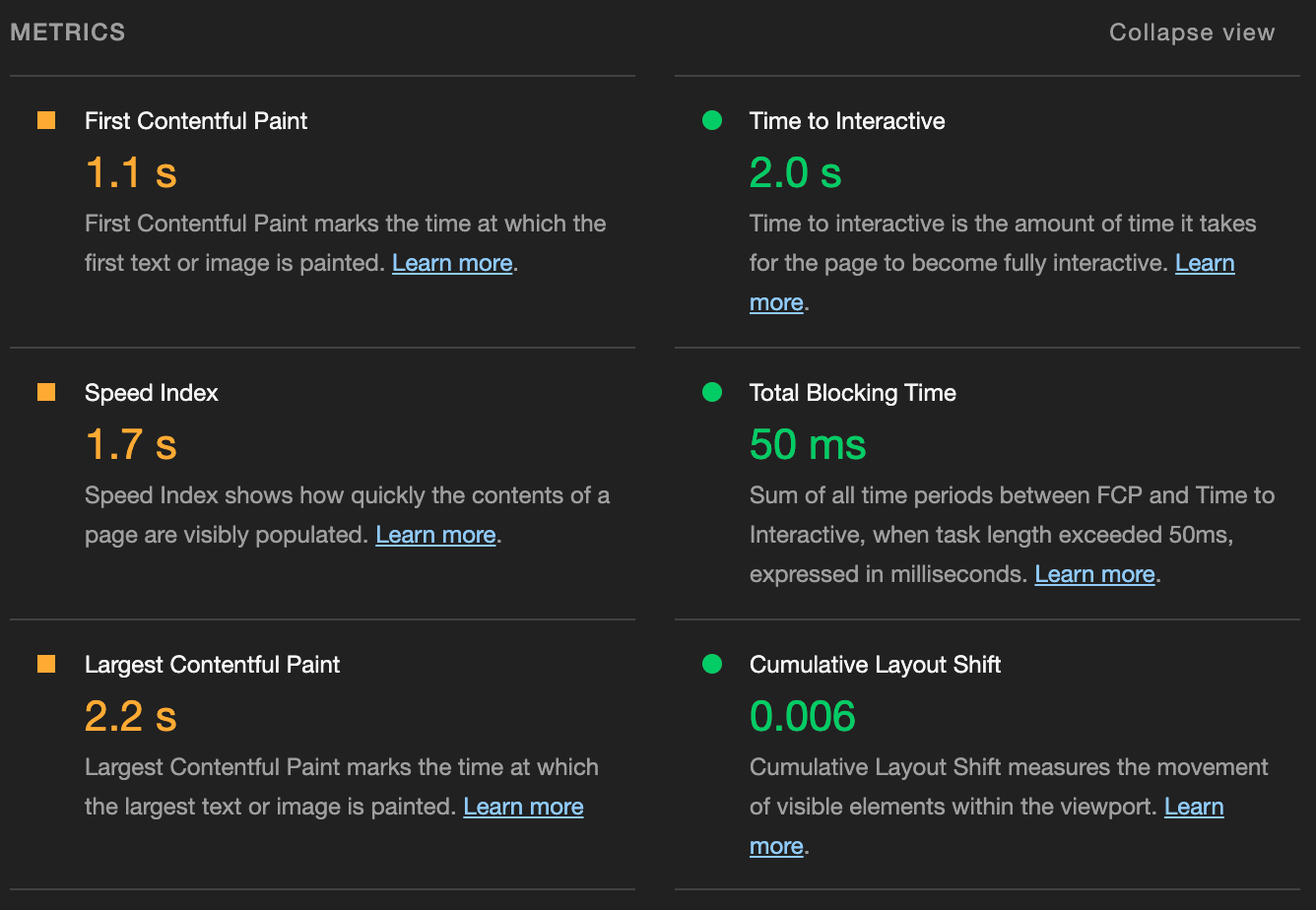The image size is (1316, 910).
Task: Collapse the metrics view
Action: pyautogui.click(x=1192, y=32)
